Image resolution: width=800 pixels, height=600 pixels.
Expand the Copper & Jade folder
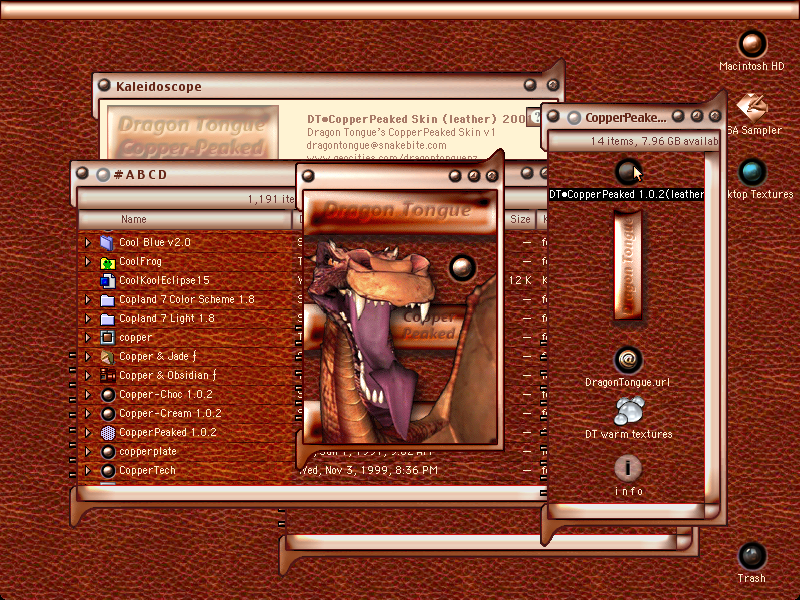[88, 357]
